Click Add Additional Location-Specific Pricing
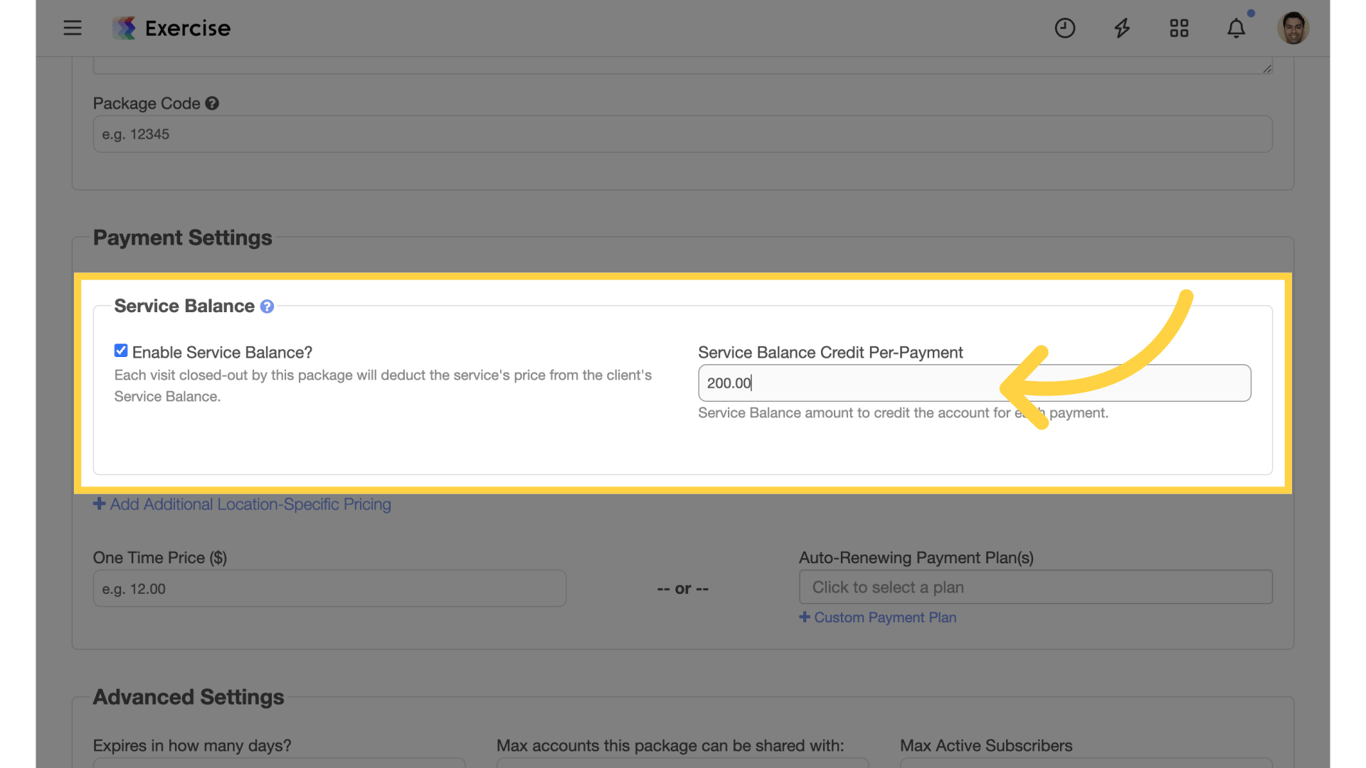This screenshot has width=1366, height=768. click(x=242, y=504)
